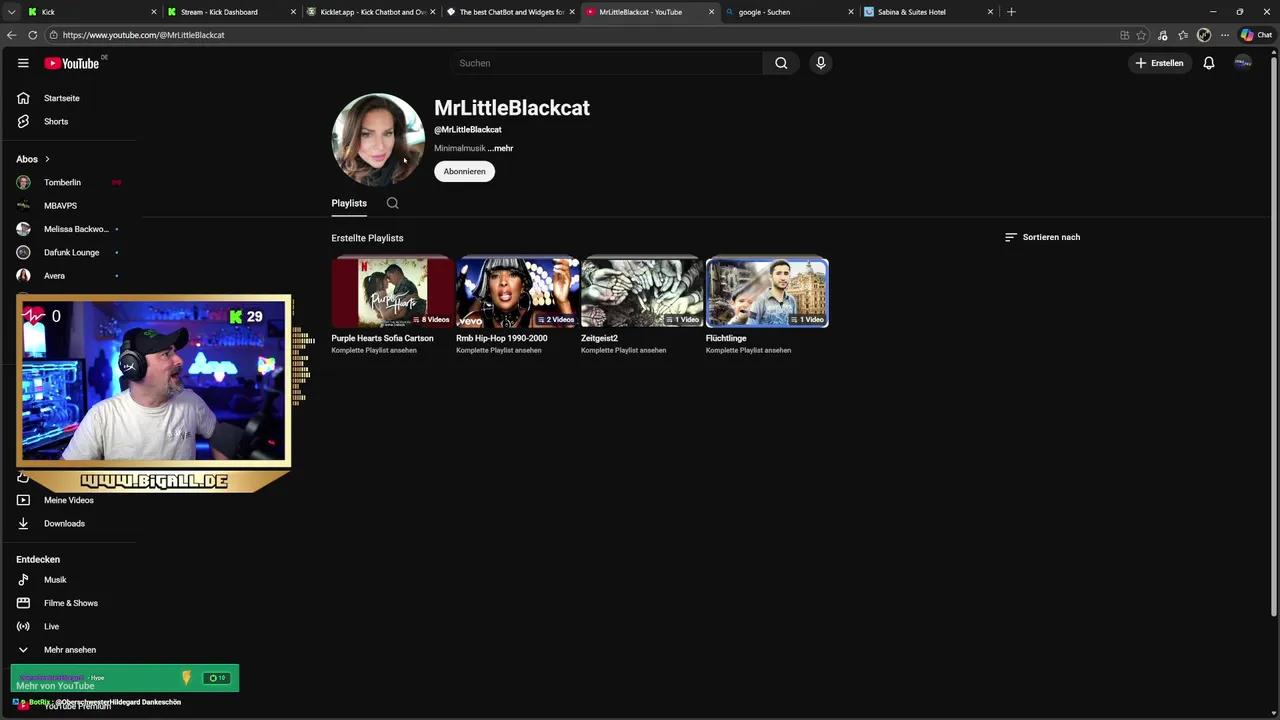
Task: View complete playlist under Rmb Hip-Hop
Action: tap(499, 350)
